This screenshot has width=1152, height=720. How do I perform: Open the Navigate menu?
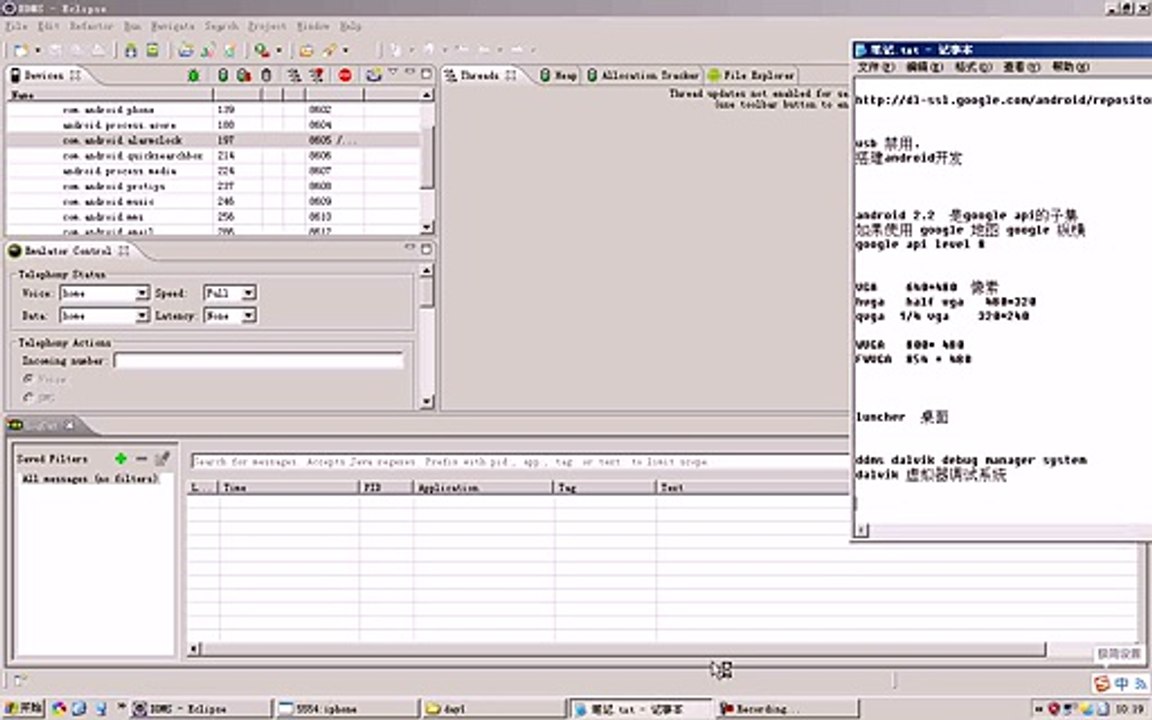coord(173,26)
